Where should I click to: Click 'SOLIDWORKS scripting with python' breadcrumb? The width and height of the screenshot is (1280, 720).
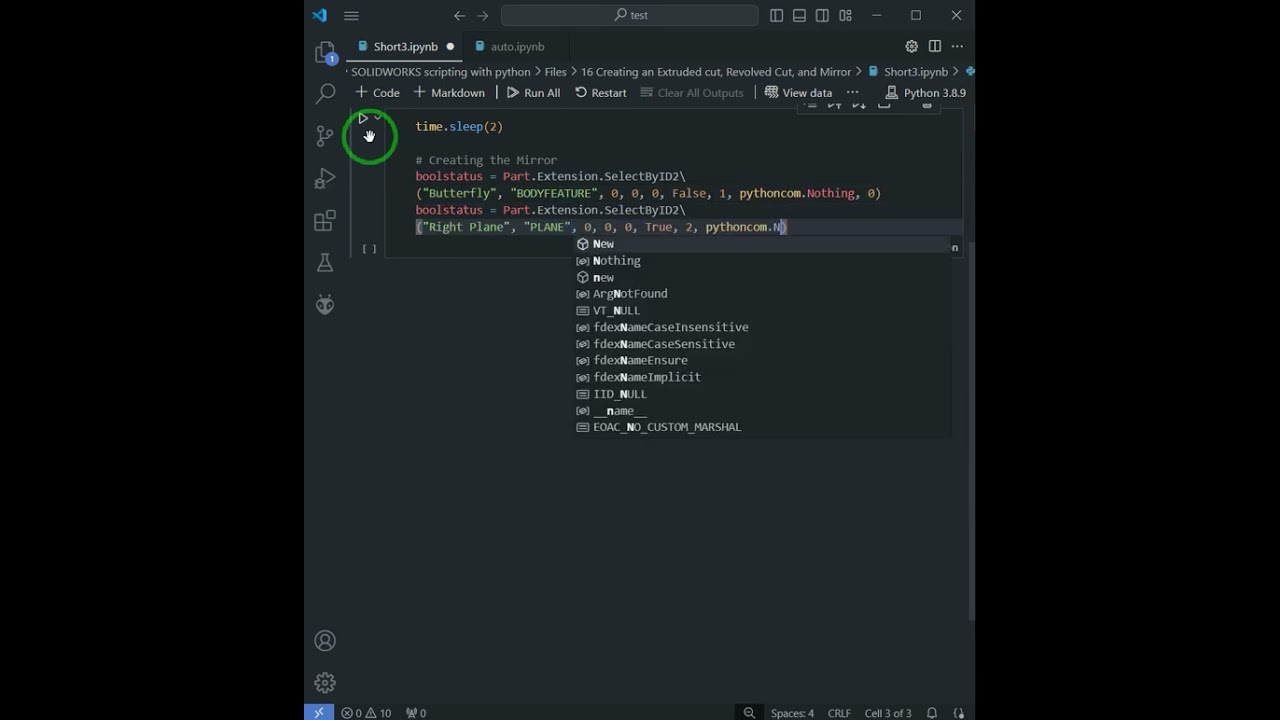pyautogui.click(x=441, y=72)
